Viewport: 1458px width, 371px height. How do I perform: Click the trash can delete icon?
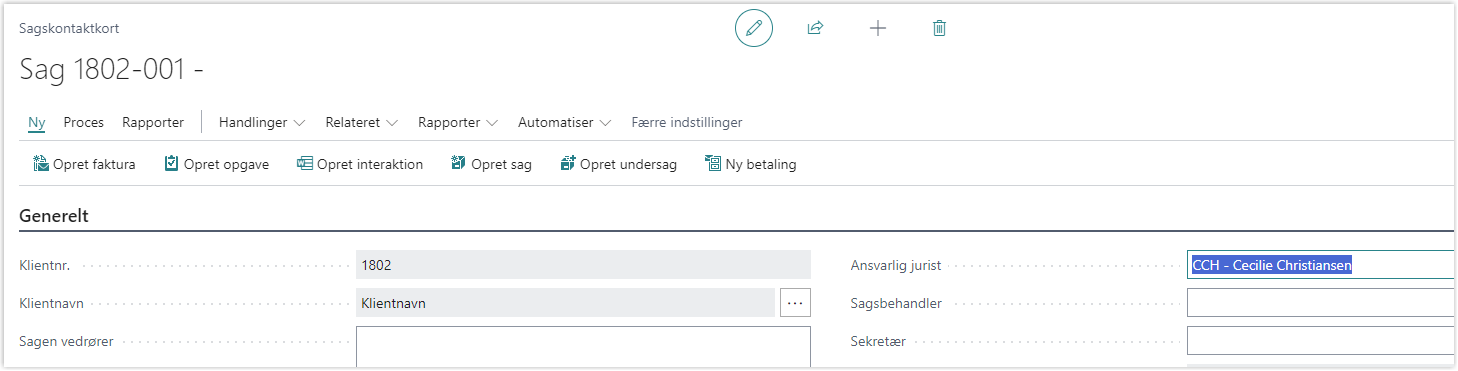pos(939,28)
